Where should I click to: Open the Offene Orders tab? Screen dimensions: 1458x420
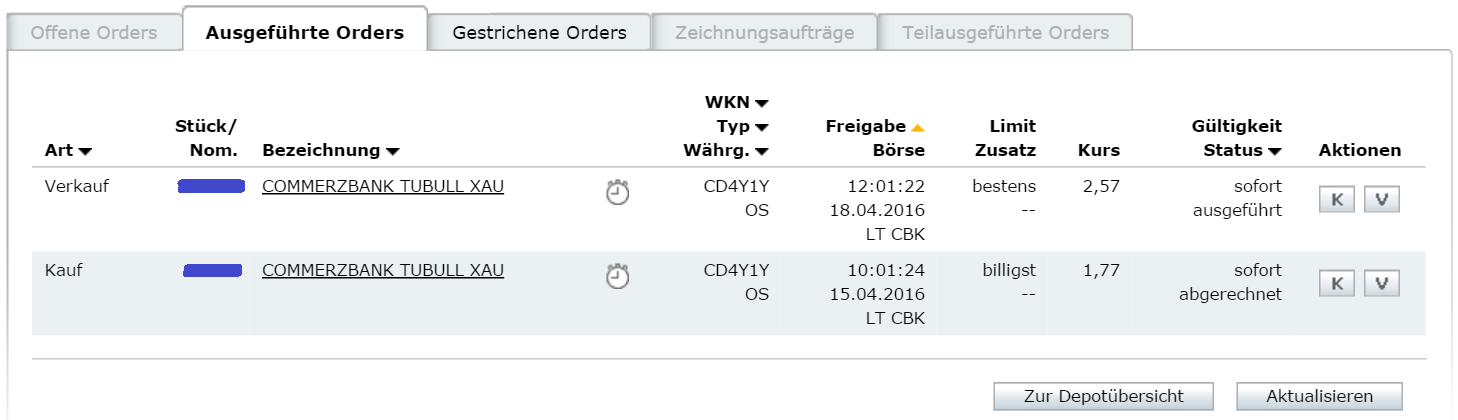point(94,33)
